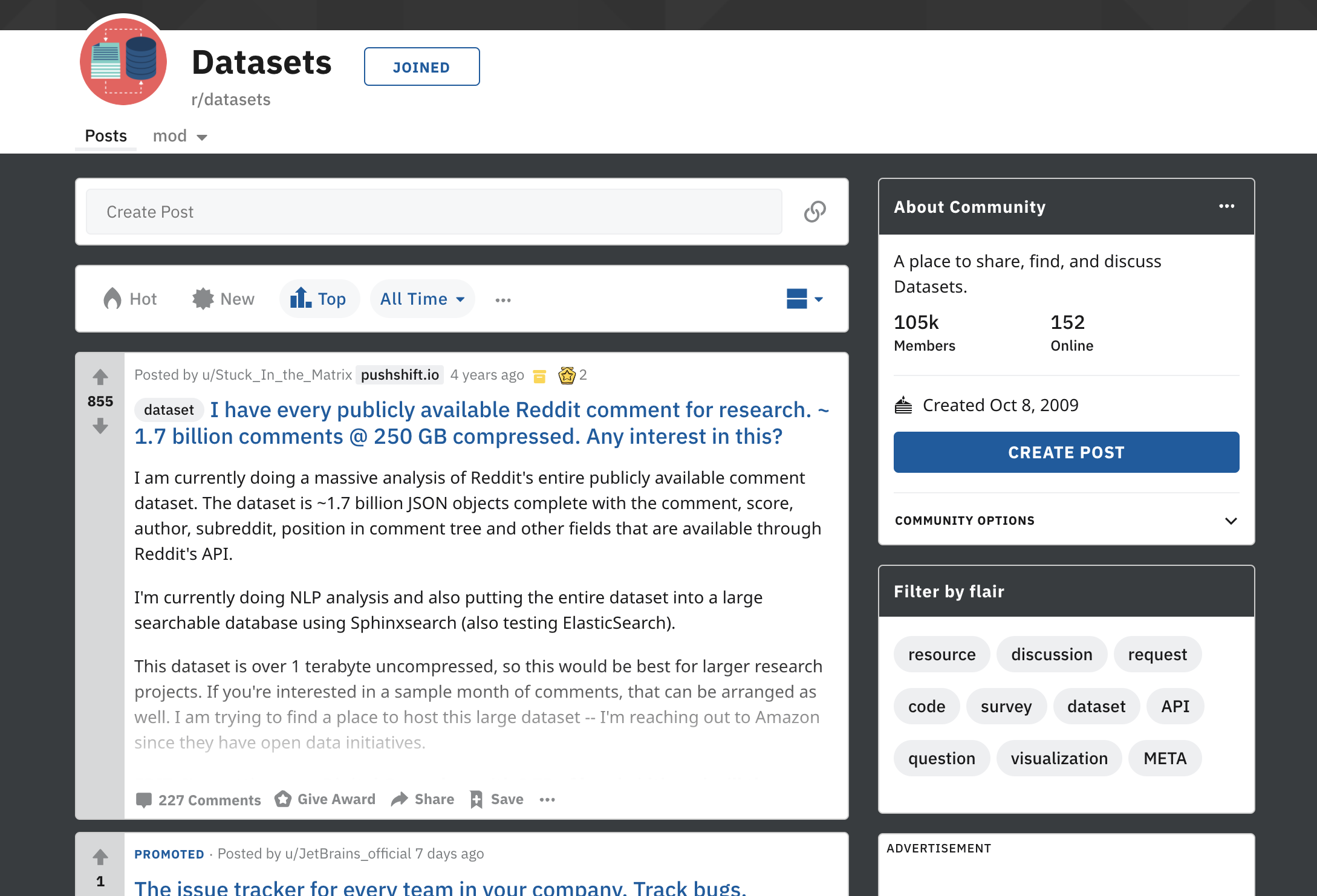Save the Reddit comments dataset post
Viewport: 1317px width, 896px height.
point(496,799)
